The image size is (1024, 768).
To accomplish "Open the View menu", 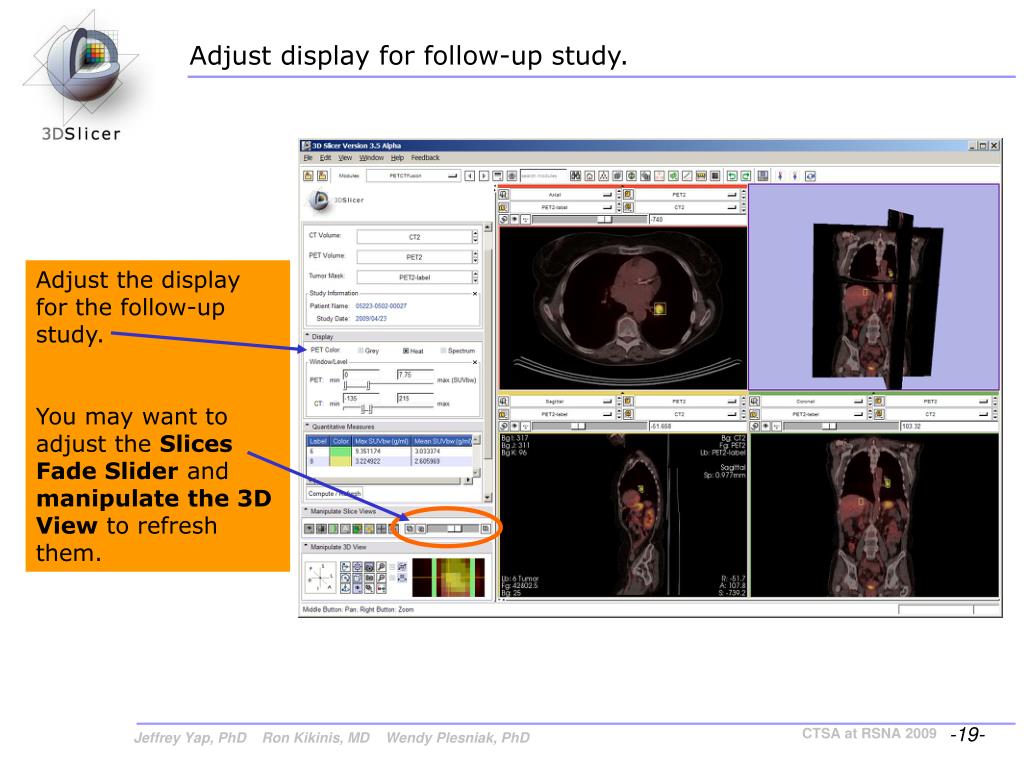I will click(x=345, y=158).
